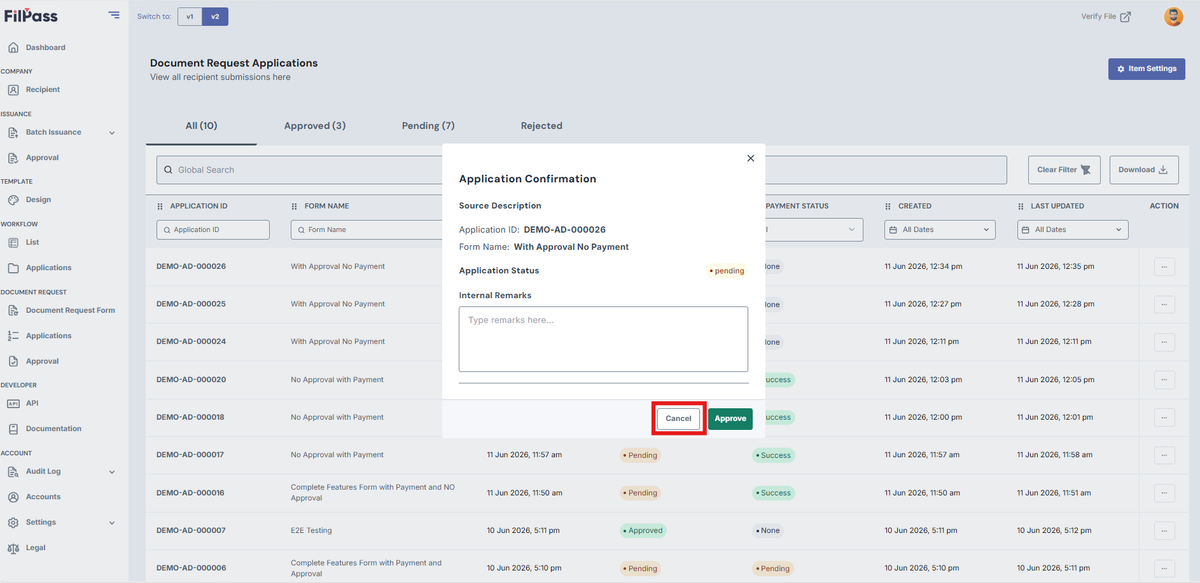The width and height of the screenshot is (1200, 583).
Task: Expand the Audit Log submenu
Action: [112, 472]
